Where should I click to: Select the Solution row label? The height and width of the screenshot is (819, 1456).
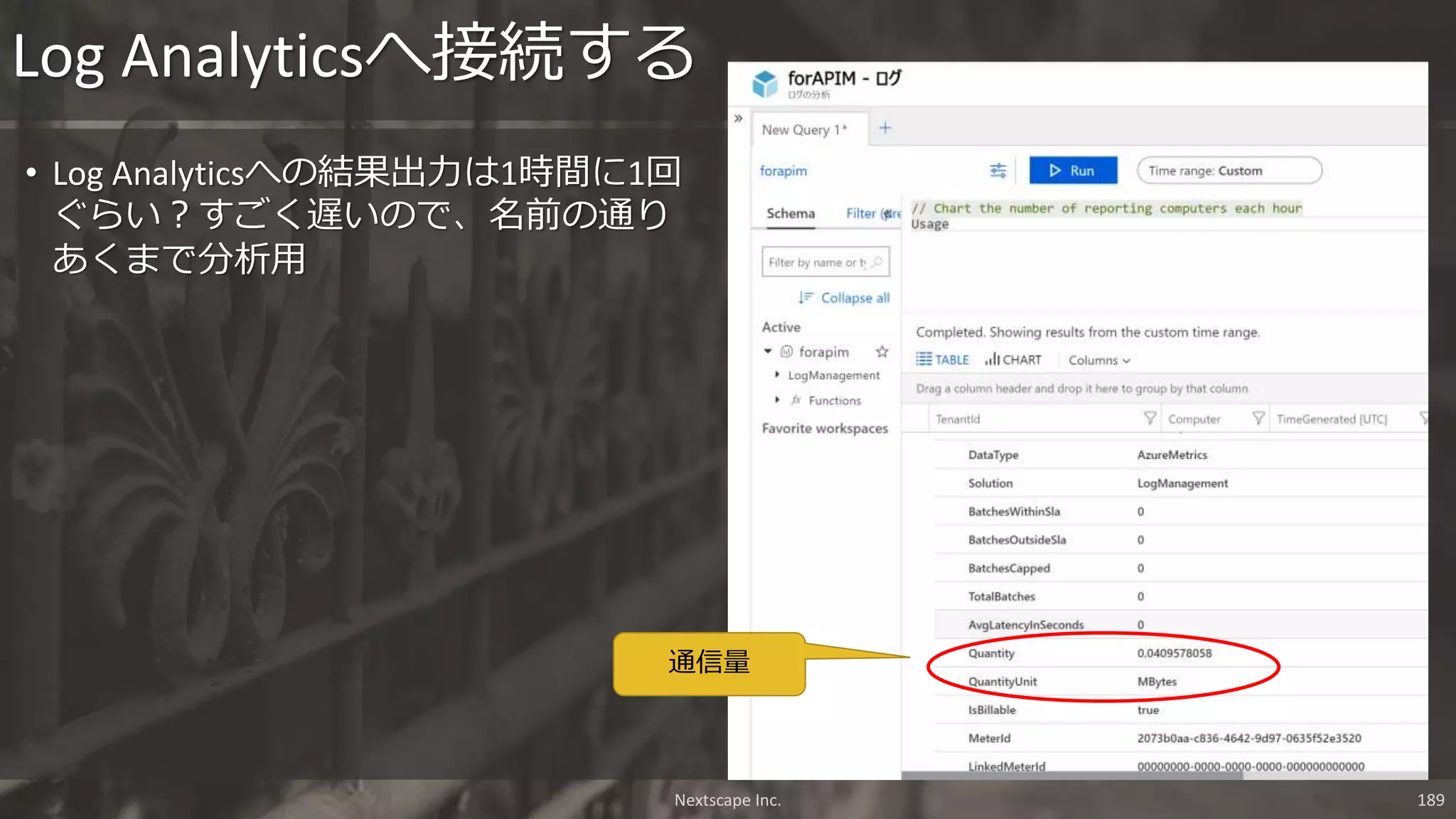[990, 483]
